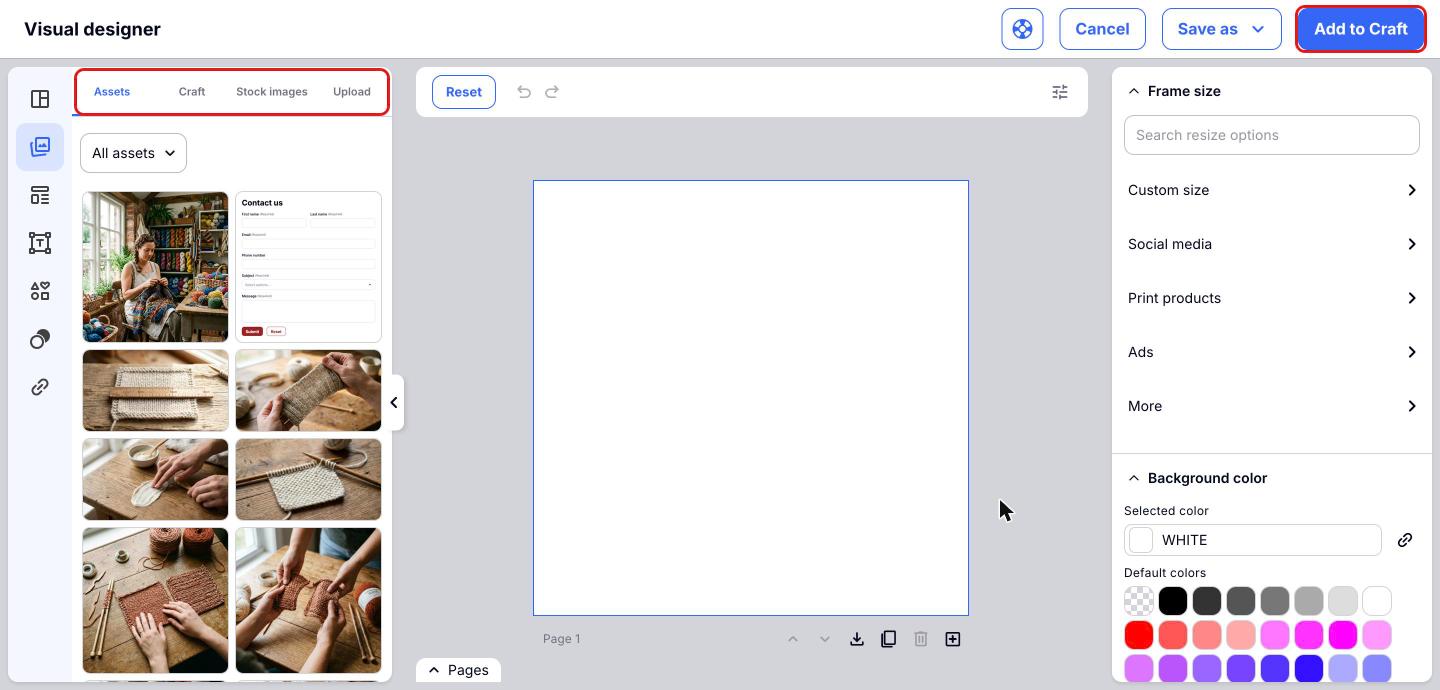Open the Upload tab
The image size is (1440, 690).
[352, 92]
